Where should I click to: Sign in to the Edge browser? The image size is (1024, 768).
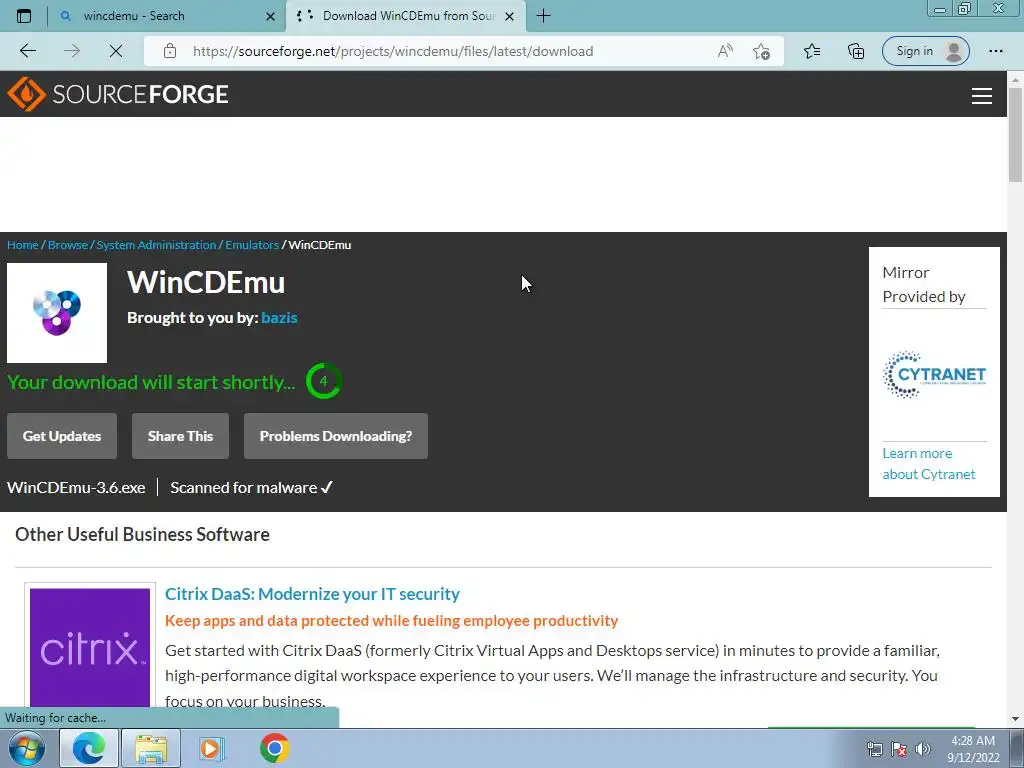pos(925,51)
